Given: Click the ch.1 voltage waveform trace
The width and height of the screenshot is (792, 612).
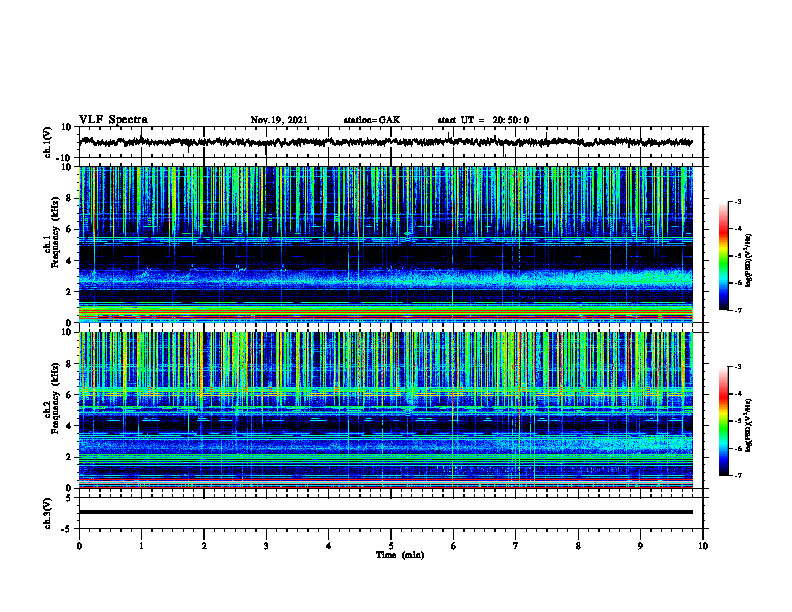Looking at the screenshot, I should pos(386,142).
